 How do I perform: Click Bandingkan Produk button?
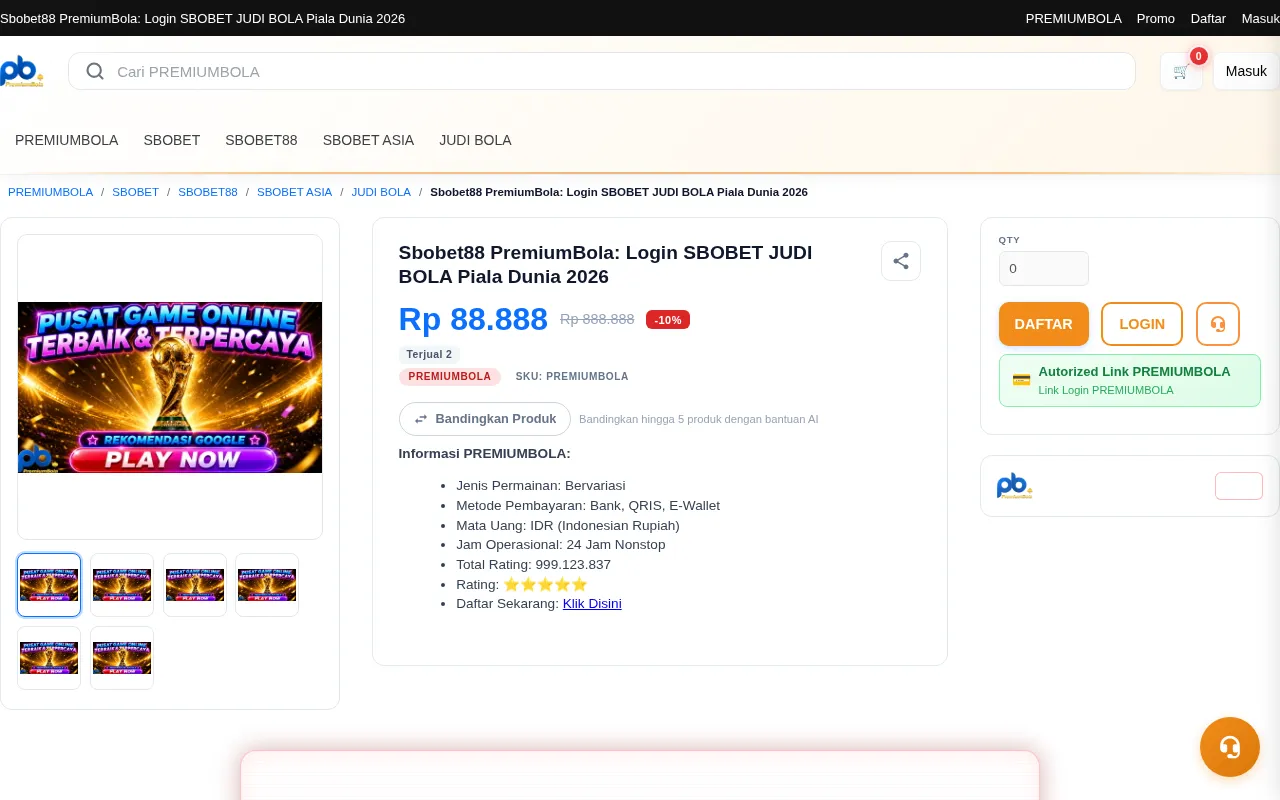coord(485,419)
